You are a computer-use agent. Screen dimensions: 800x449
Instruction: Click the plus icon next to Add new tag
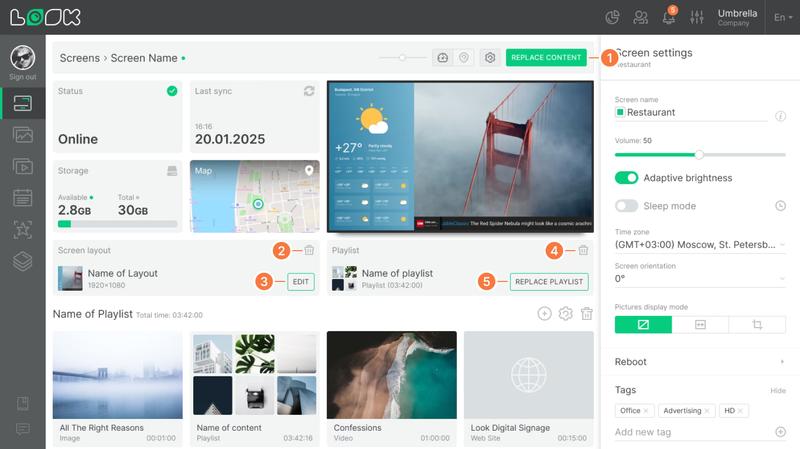(780, 432)
